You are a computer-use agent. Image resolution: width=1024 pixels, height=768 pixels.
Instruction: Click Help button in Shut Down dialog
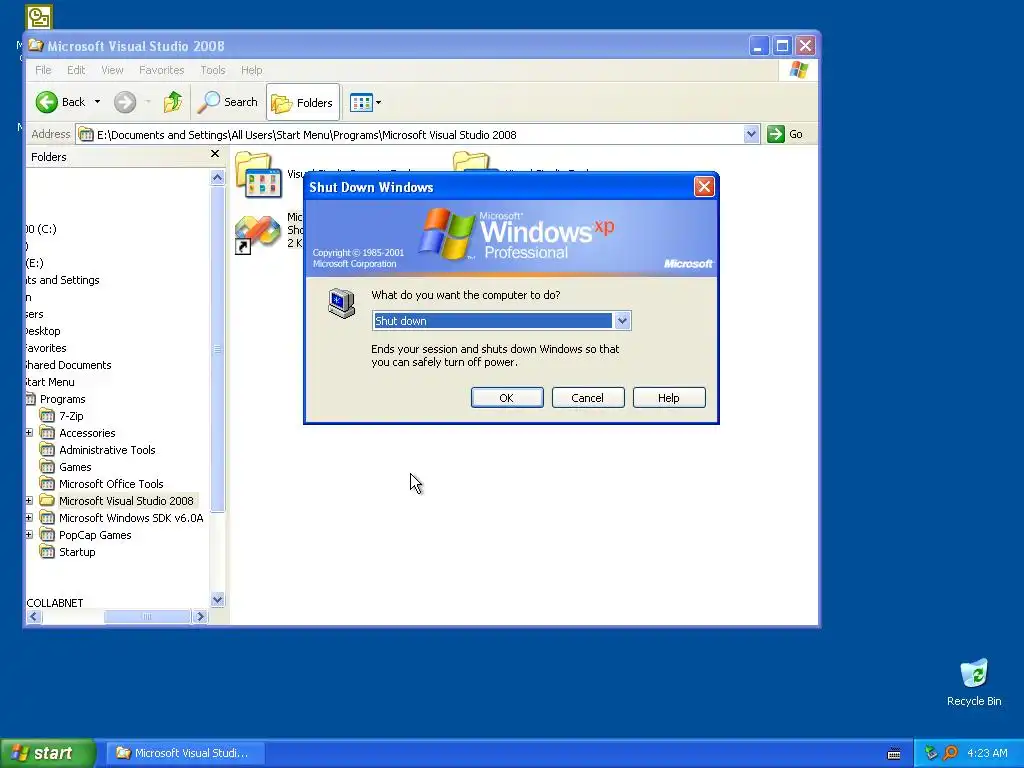669,398
